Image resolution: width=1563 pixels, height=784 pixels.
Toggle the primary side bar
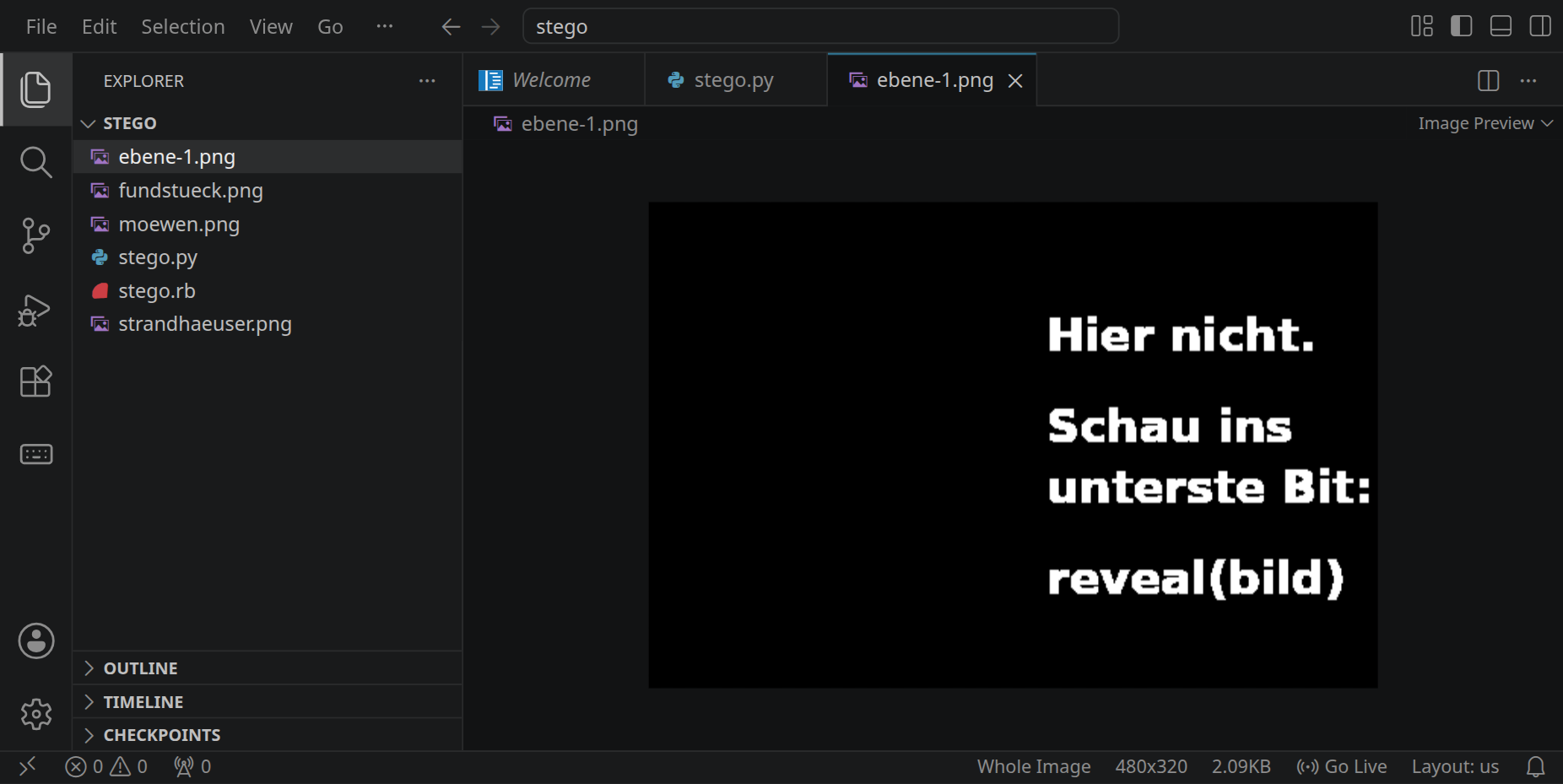coord(1462,26)
